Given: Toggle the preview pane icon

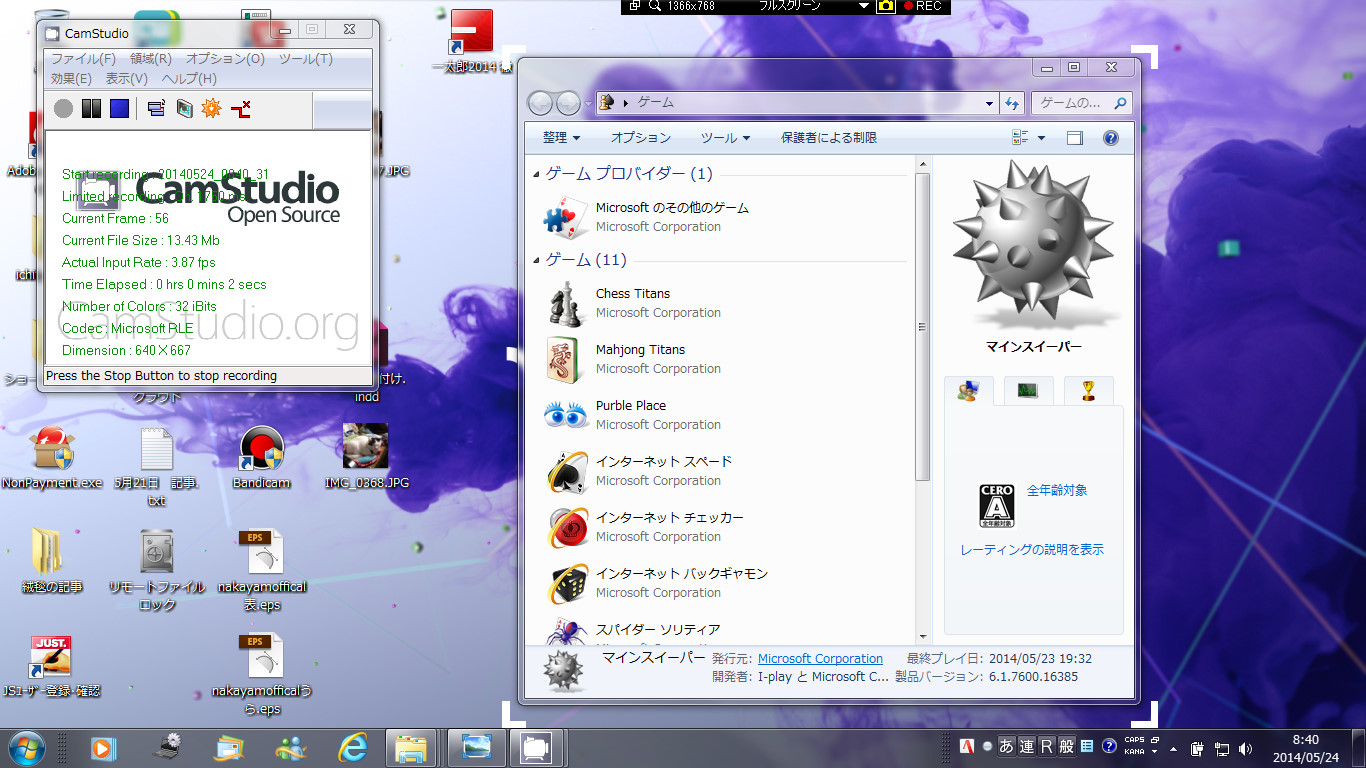Looking at the screenshot, I should (x=1075, y=138).
